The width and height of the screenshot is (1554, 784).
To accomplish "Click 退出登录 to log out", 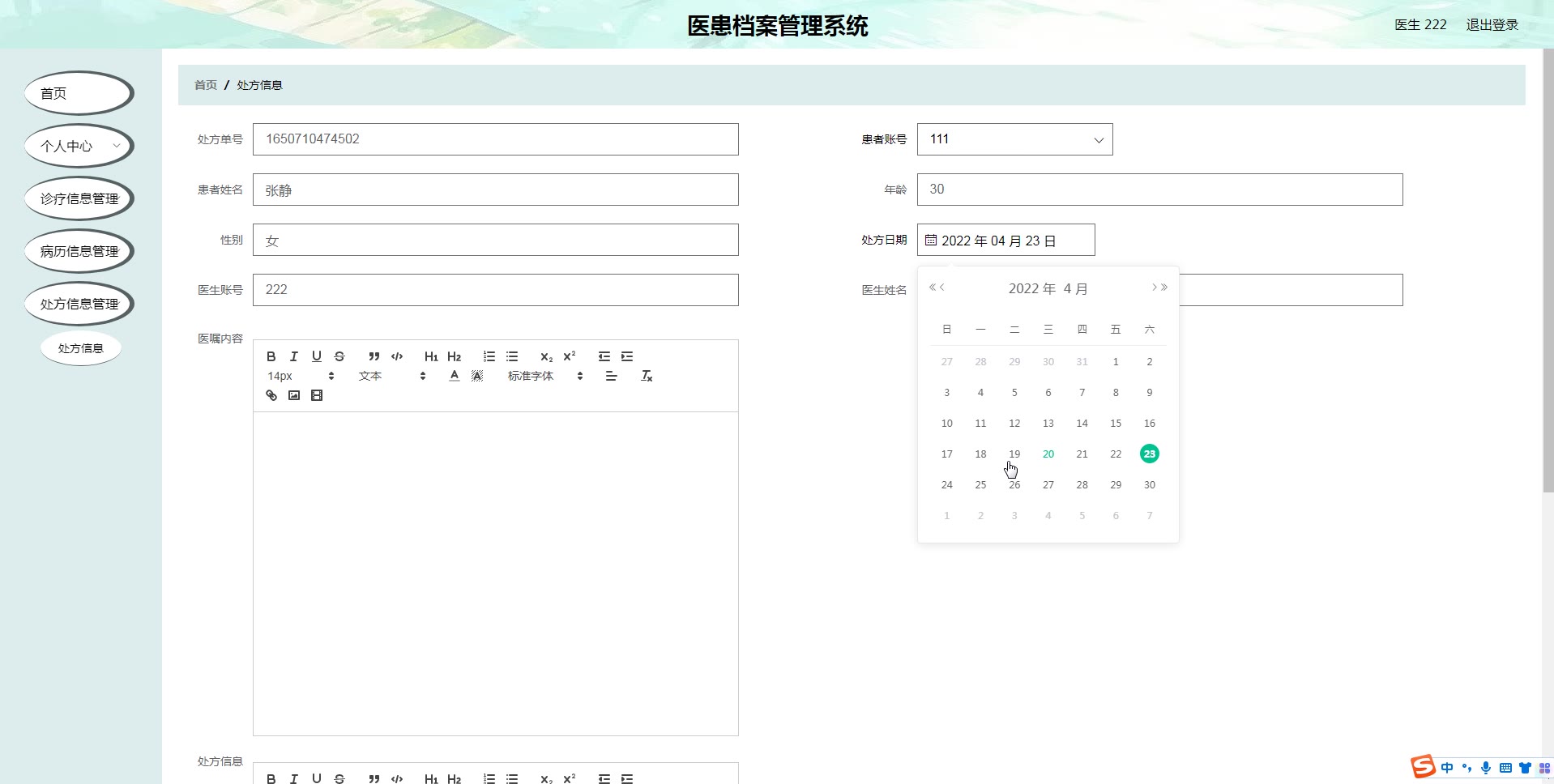I will click(1492, 25).
